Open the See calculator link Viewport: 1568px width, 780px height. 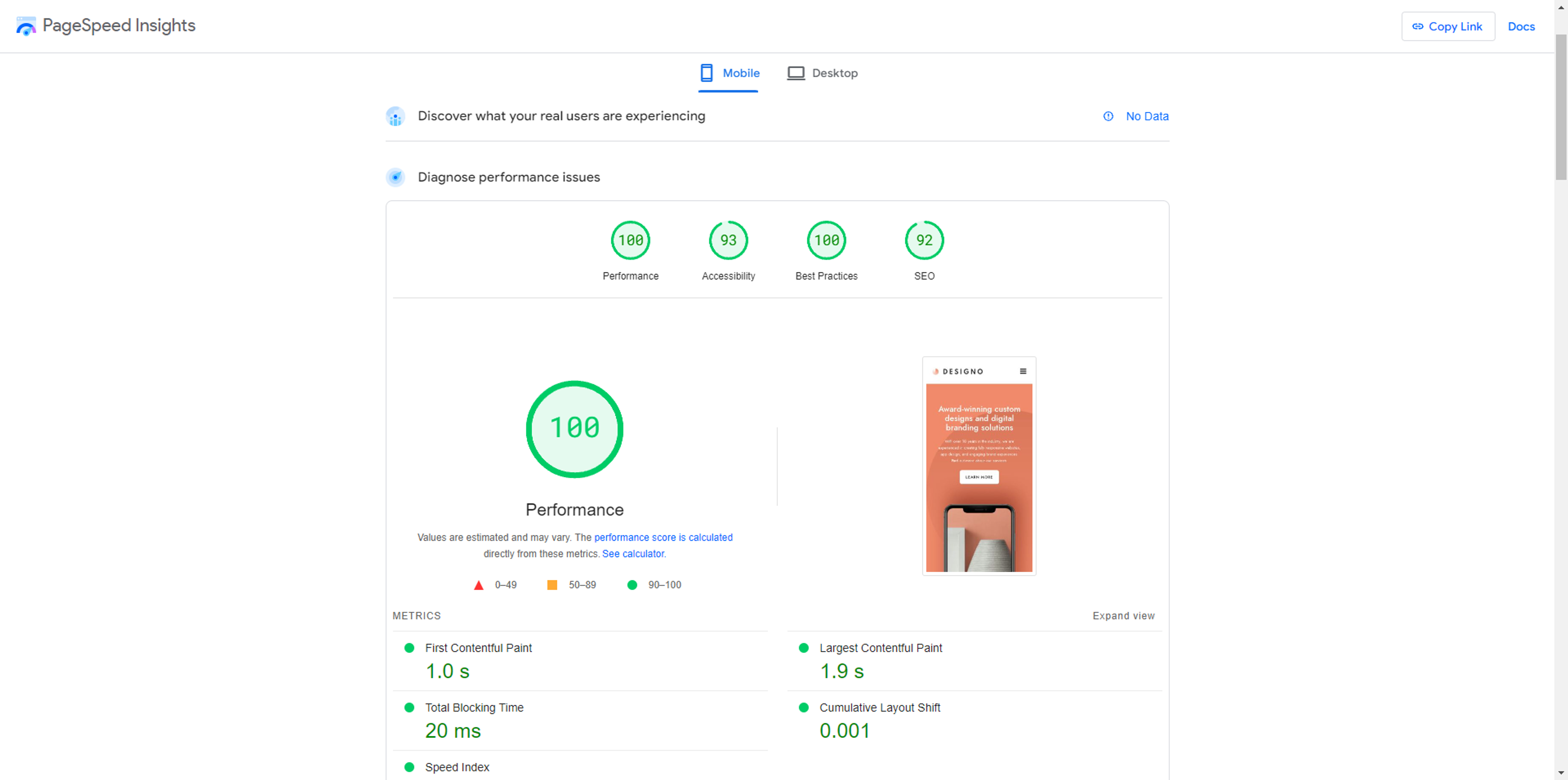633,553
